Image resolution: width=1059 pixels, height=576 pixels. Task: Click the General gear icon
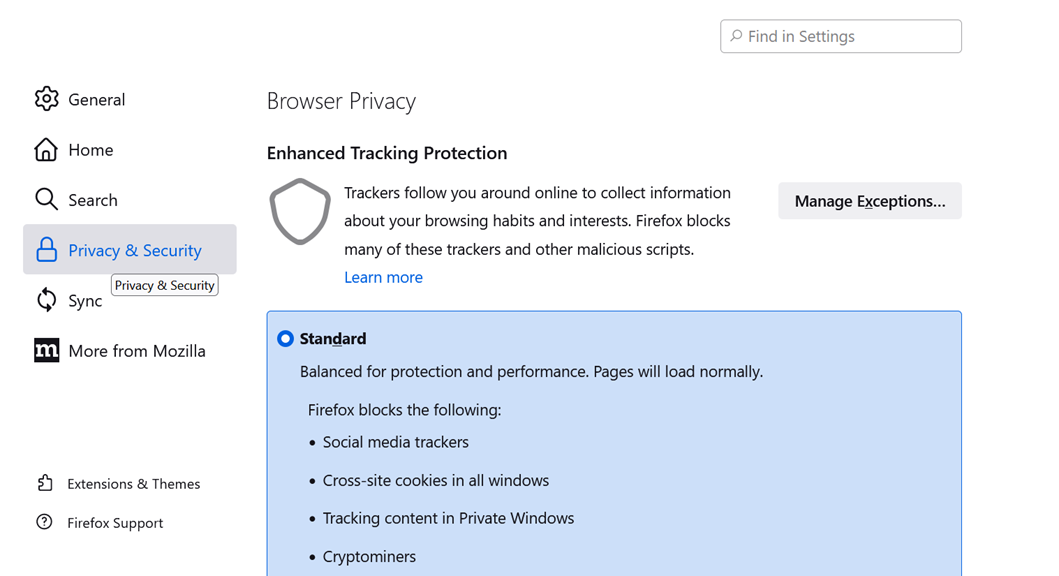pos(46,99)
